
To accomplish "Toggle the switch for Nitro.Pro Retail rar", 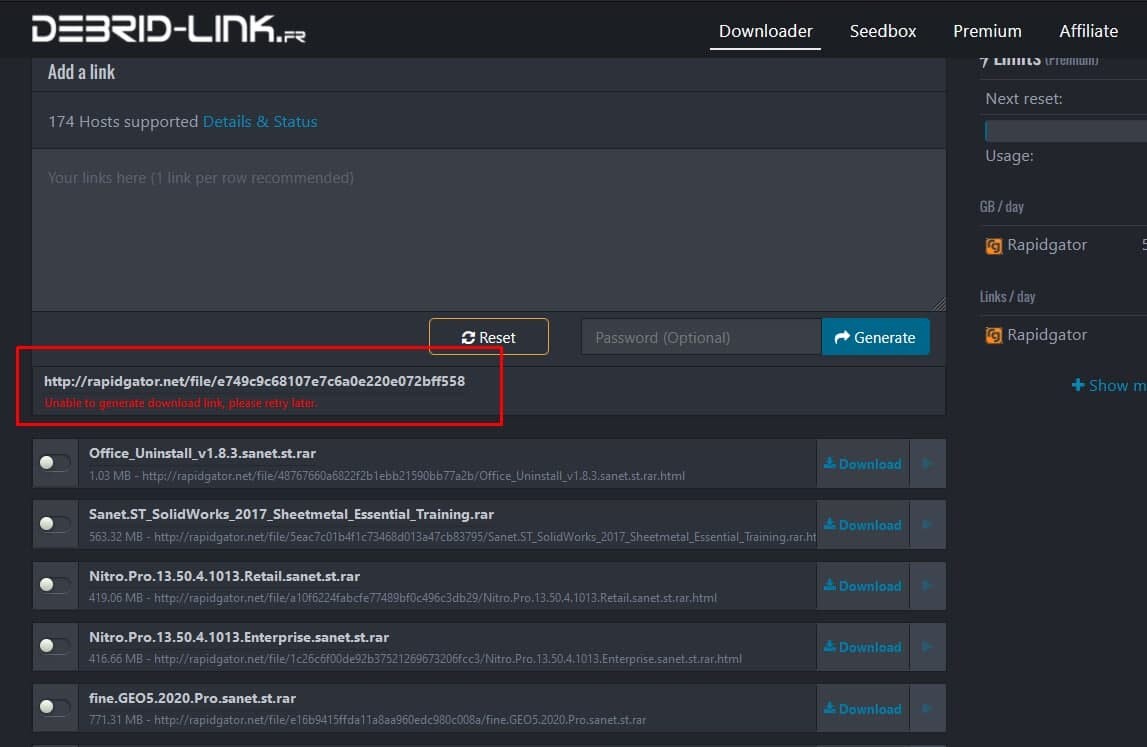I will pyautogui.click(x=55, y=585).
